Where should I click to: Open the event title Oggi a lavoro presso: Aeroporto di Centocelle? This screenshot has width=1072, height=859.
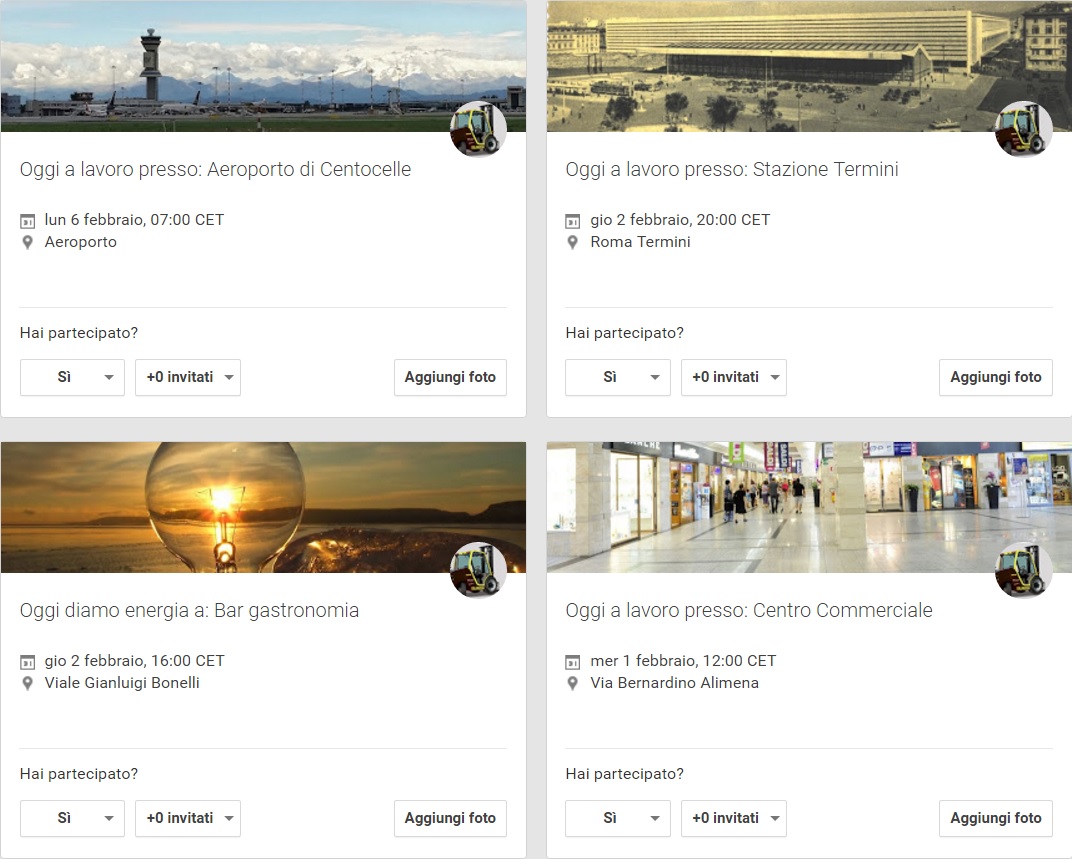coord(215,170)
